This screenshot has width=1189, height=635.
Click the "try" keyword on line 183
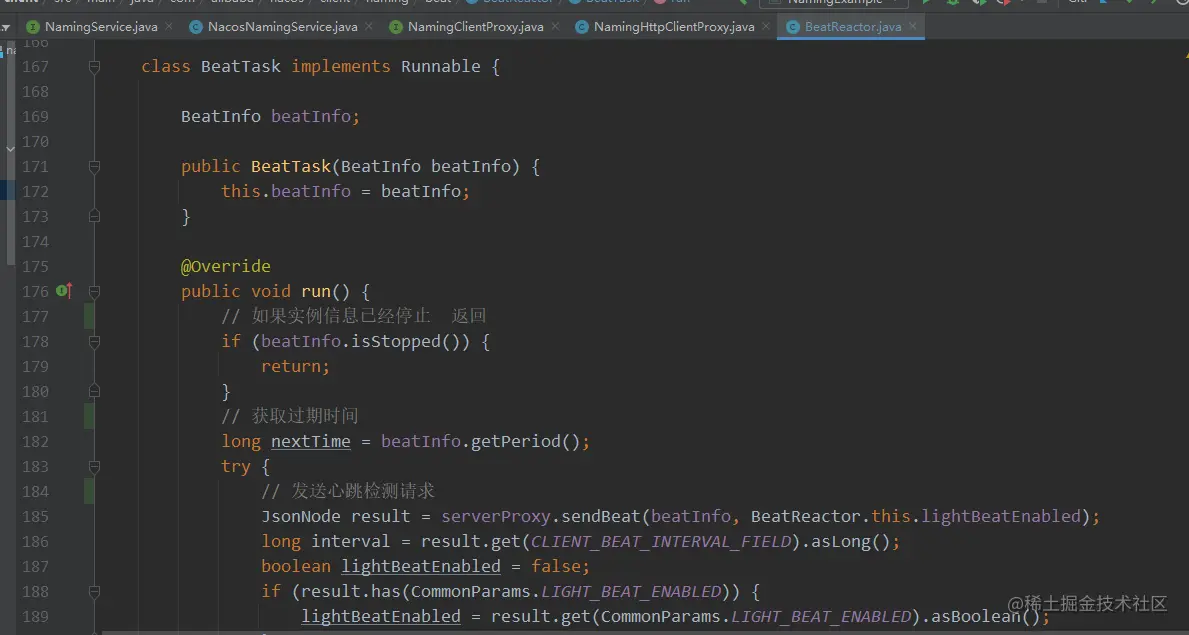(x=236, y=467)
